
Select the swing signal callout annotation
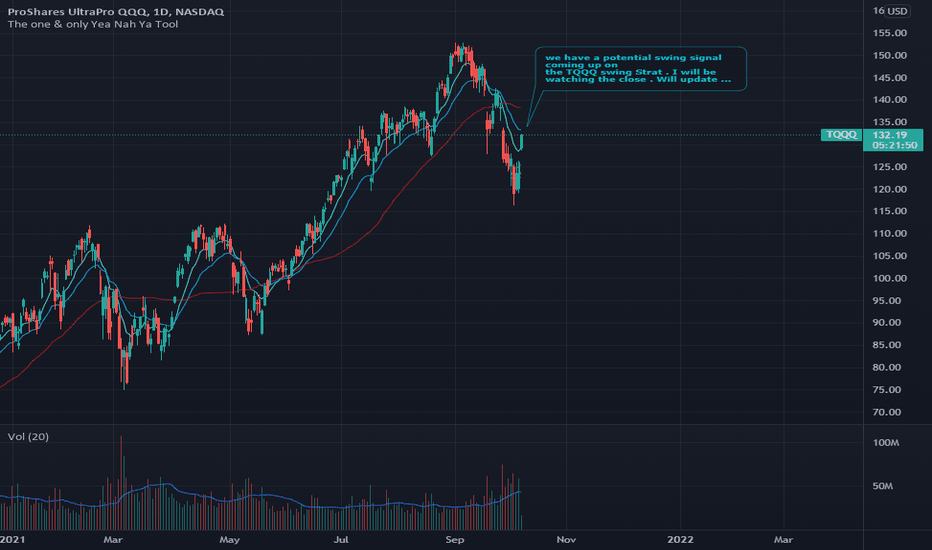click(x=641, y=68)
